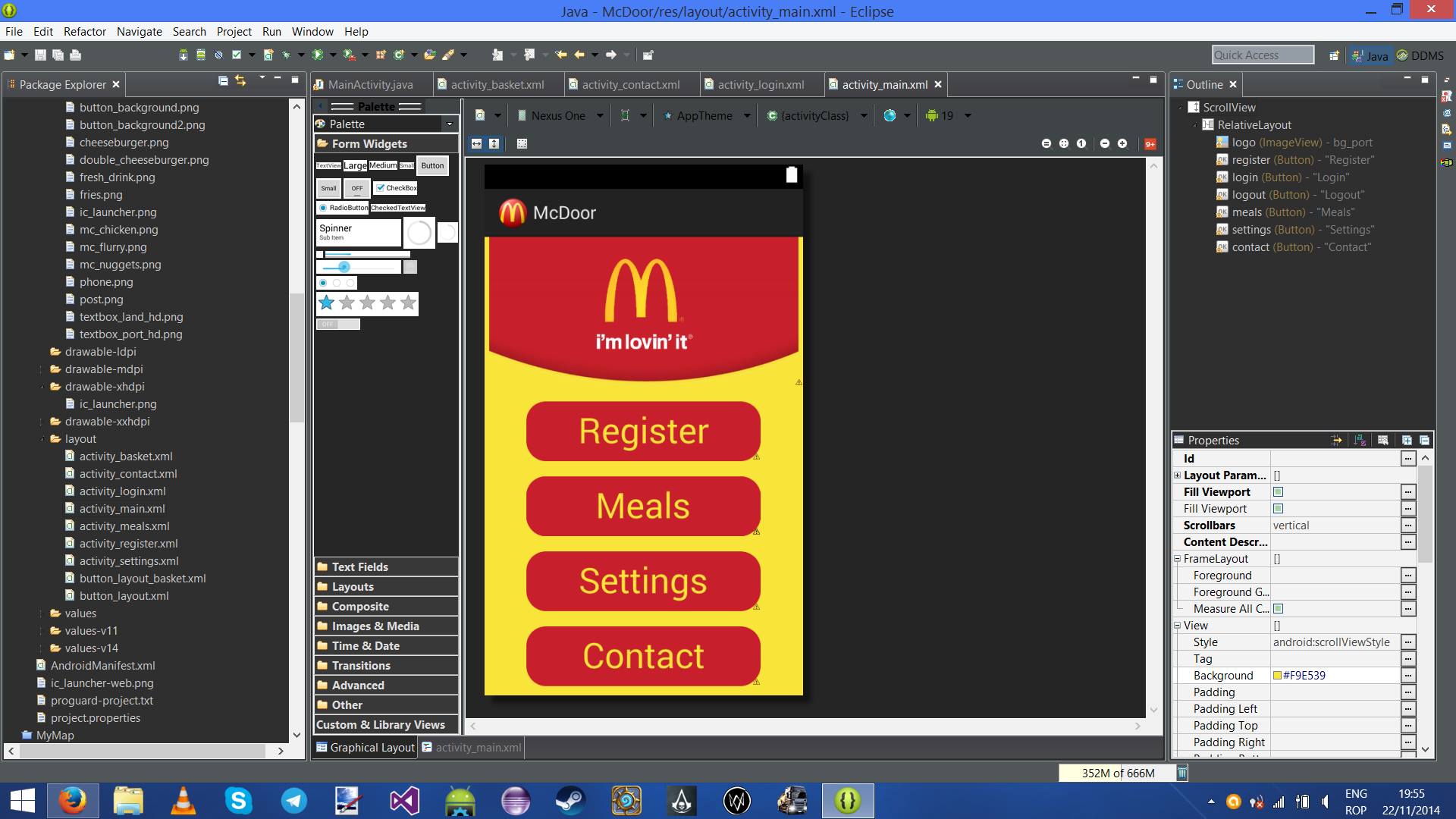Toggle Fill Viewport checkbox in Properties
The image size is (1456, 819).
tap(1278, 492)
